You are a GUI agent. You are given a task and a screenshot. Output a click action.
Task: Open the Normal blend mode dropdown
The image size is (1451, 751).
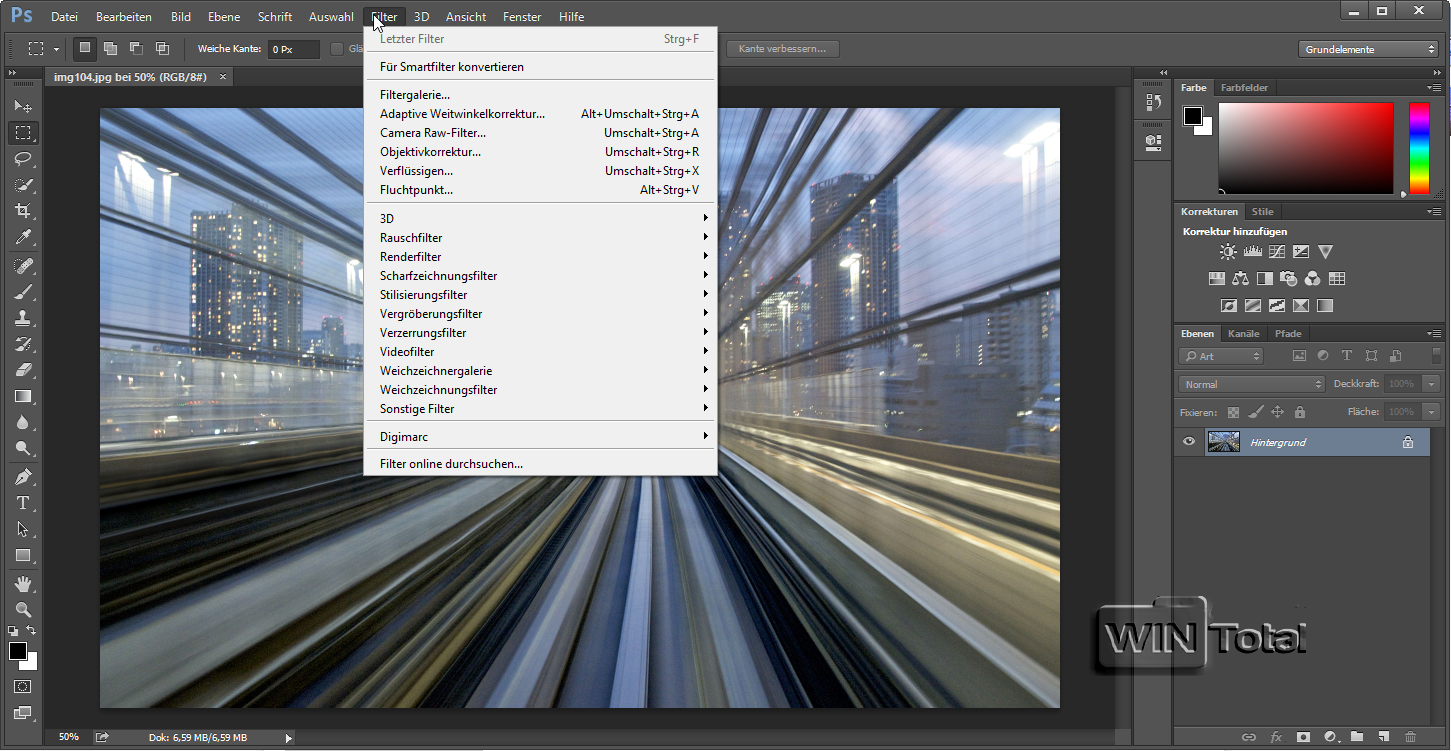[x=1251, y=384]
